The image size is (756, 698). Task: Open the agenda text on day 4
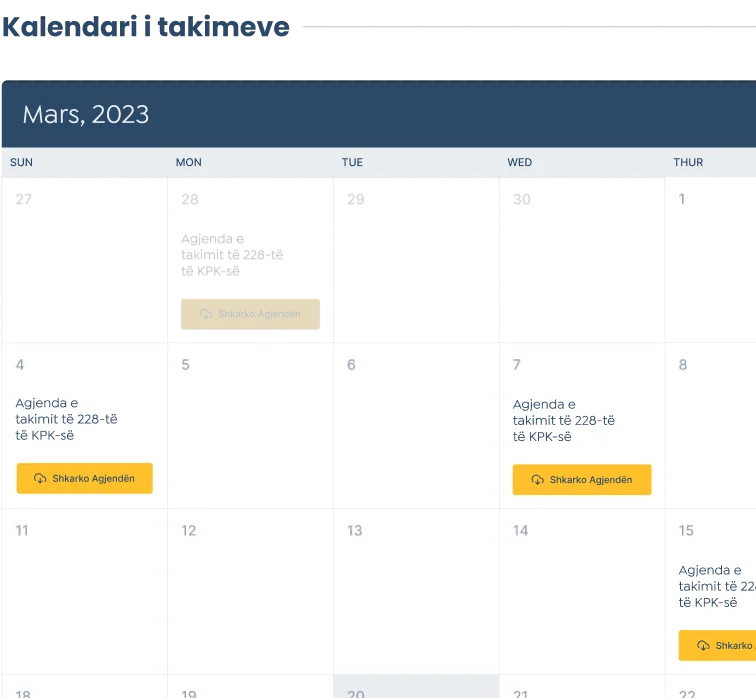coord(67,419)
